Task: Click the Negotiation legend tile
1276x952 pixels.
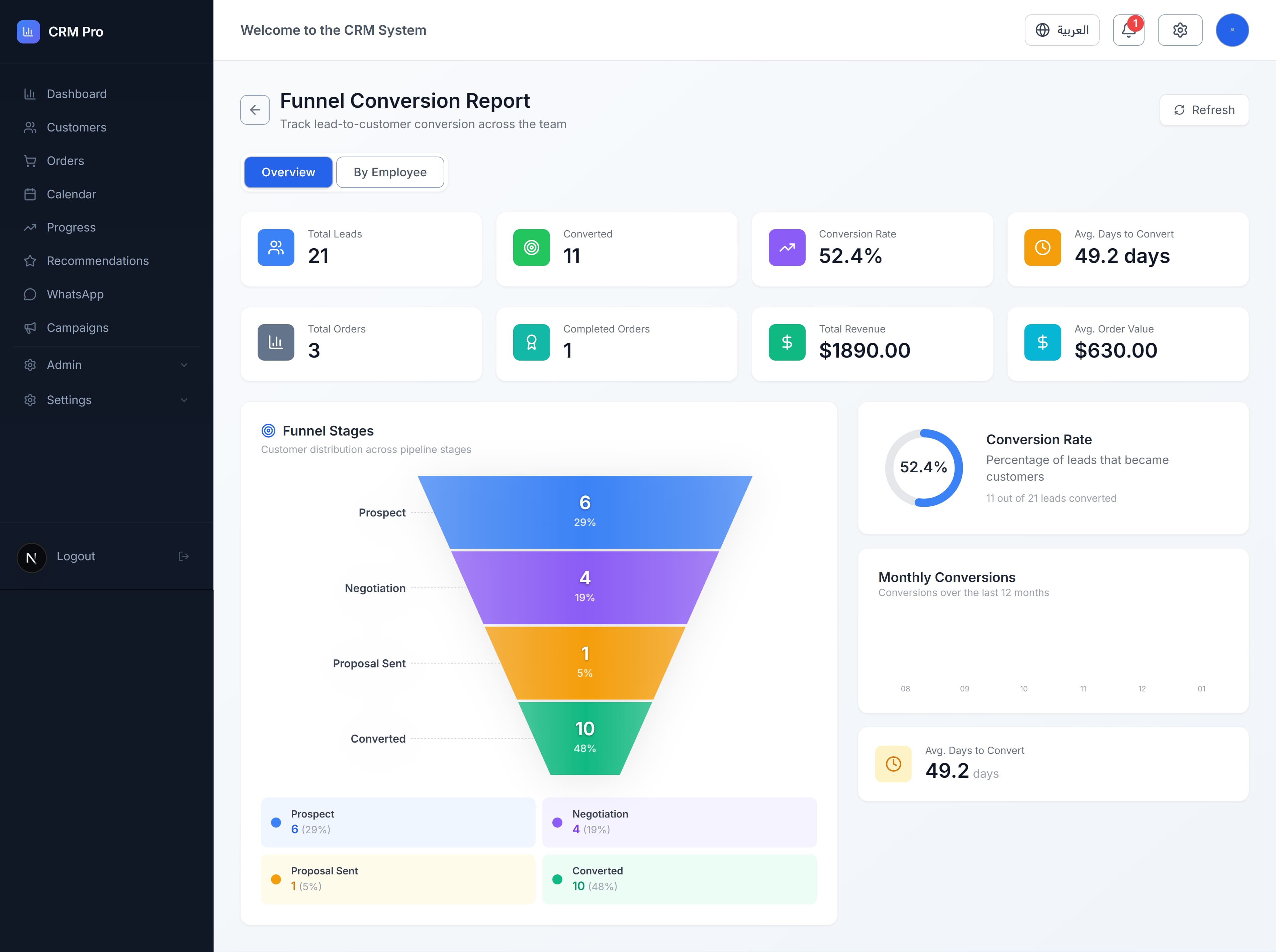Action: [x=679, y=822]
